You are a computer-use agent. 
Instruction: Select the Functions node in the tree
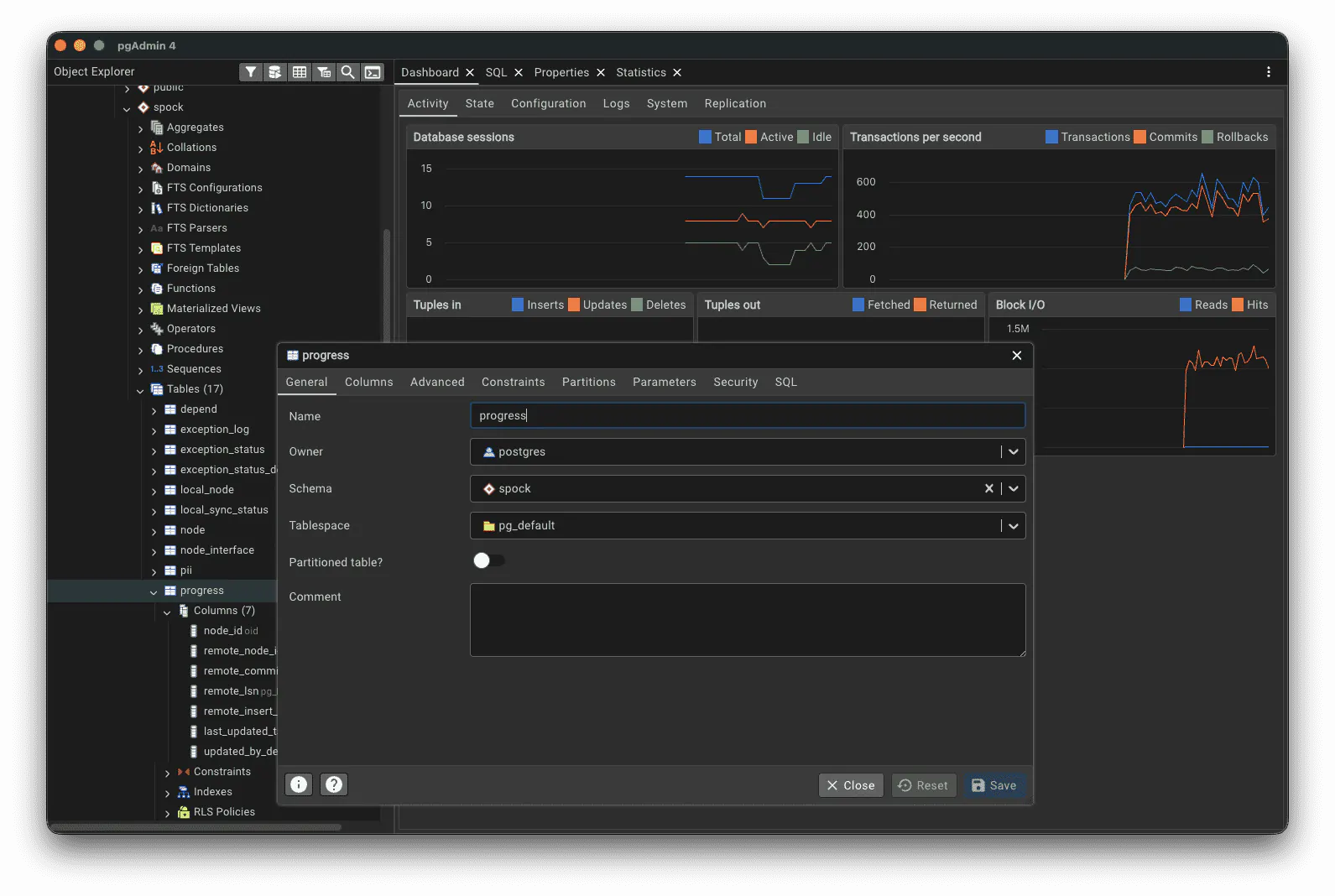(x=191, y=289)
